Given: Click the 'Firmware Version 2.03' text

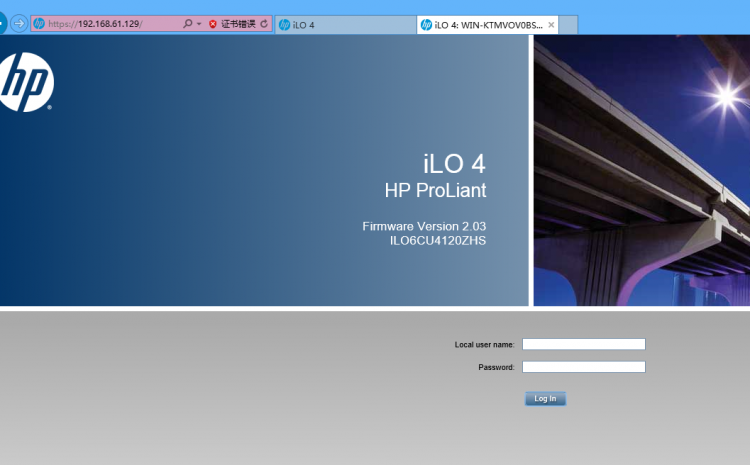Looking at the screenshot, I should 424,226.
